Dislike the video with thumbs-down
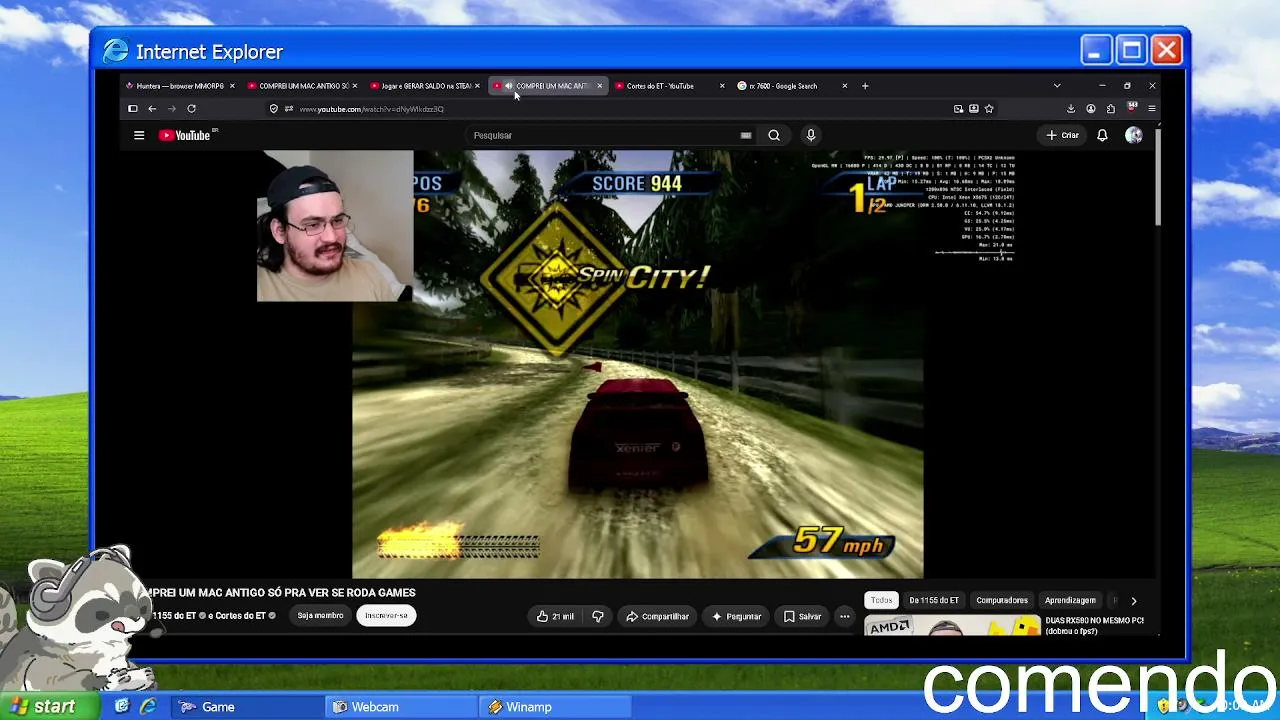 [x=598, y=616]
